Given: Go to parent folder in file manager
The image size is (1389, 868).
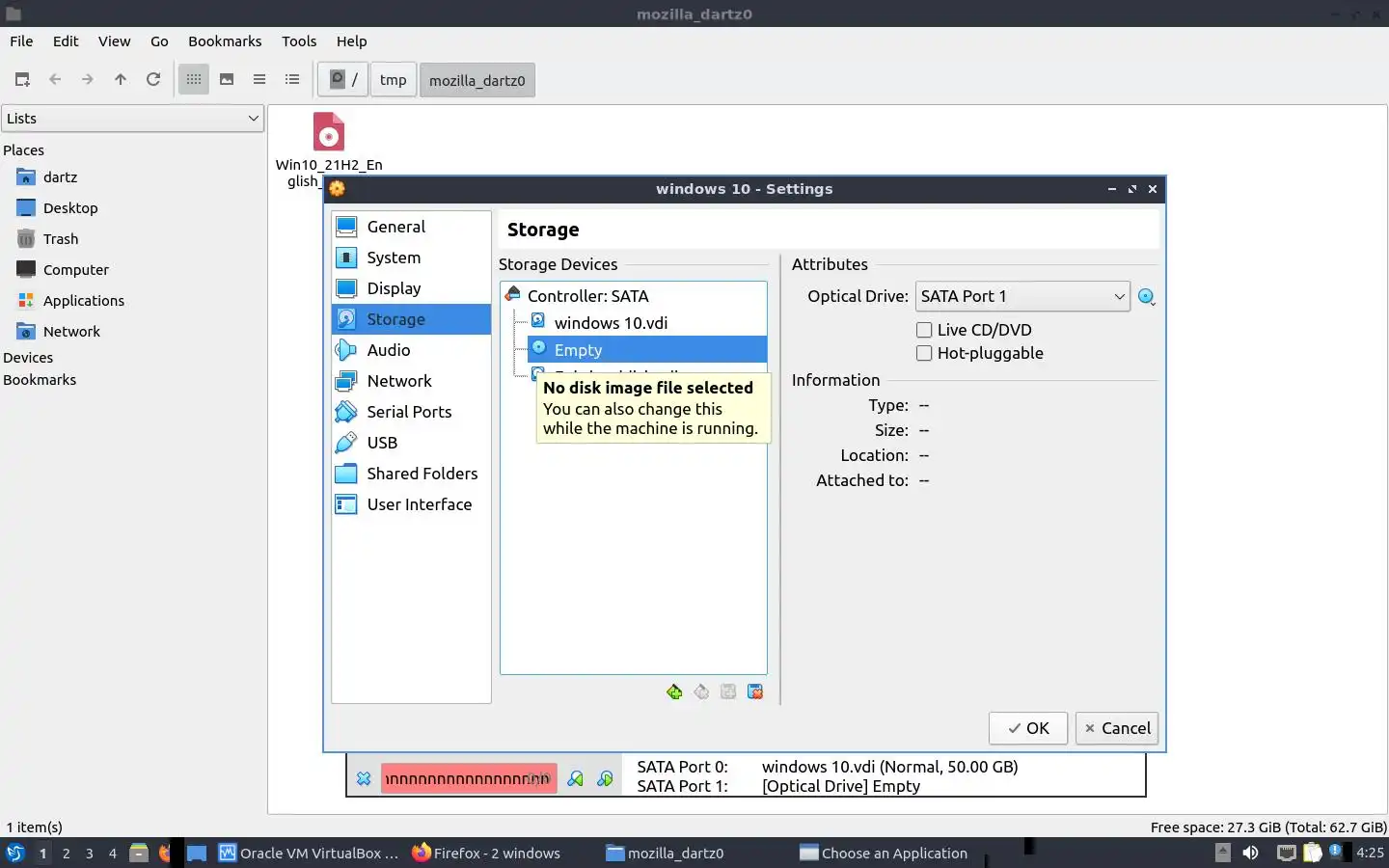Looking at the screenshot, I should click(x=121, y=79).
